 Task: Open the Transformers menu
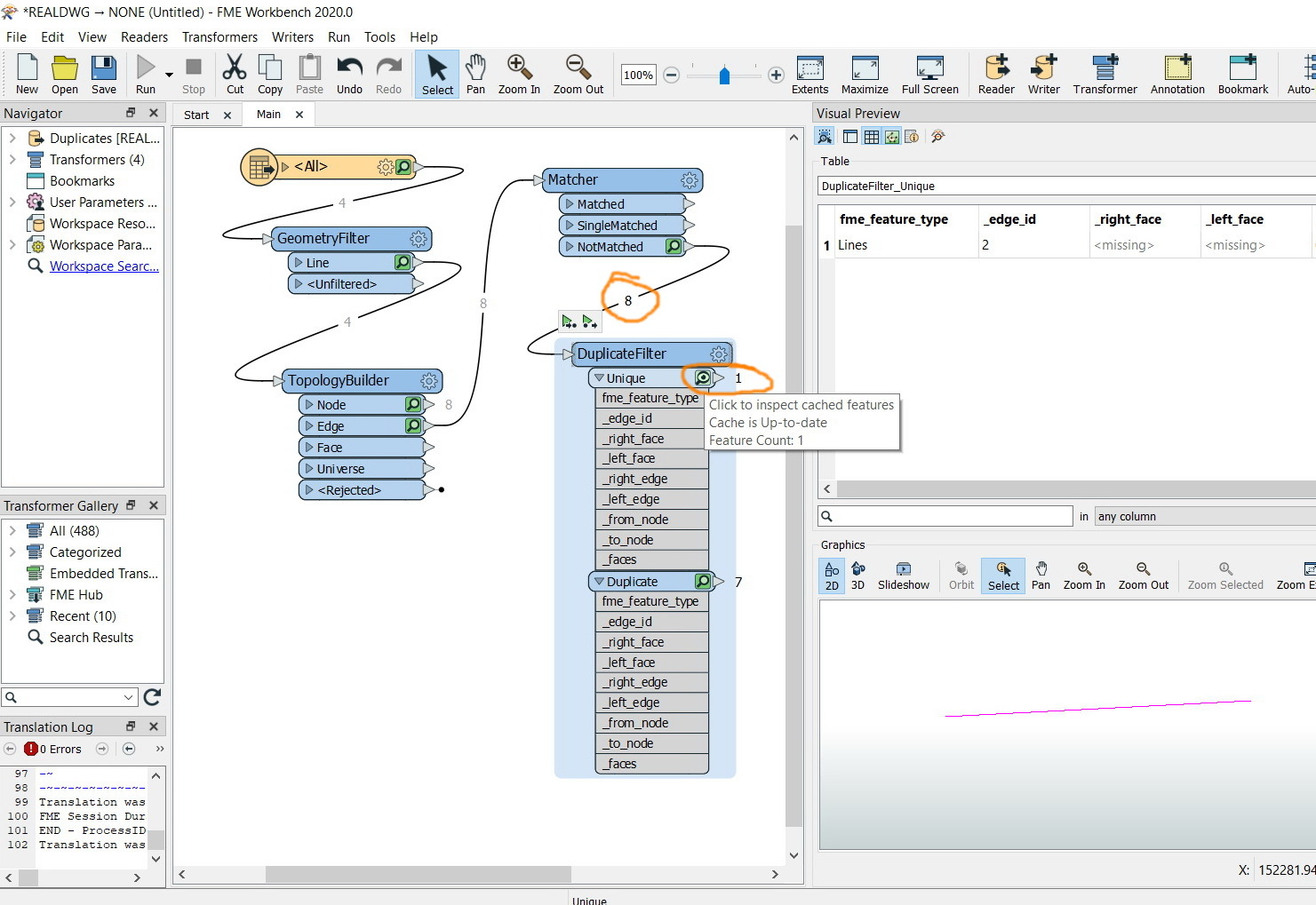(x=219, y=37)
